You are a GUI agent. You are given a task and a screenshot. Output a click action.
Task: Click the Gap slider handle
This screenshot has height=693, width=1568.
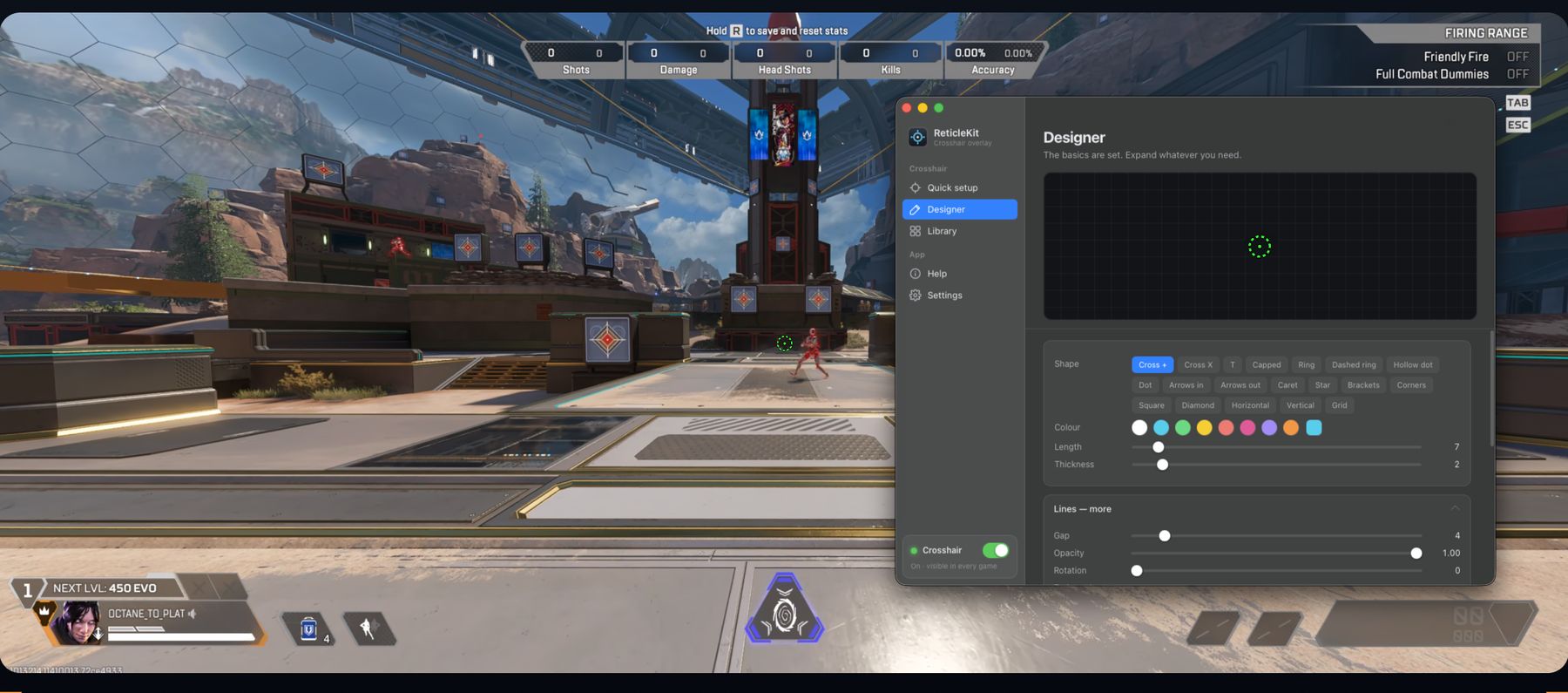coord(1164,536)
